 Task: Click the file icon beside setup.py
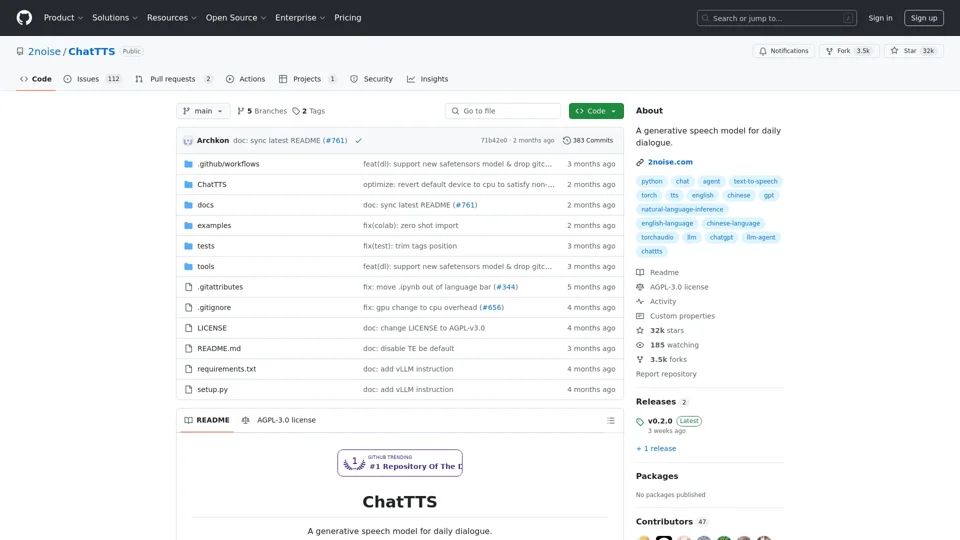point(189,389)
